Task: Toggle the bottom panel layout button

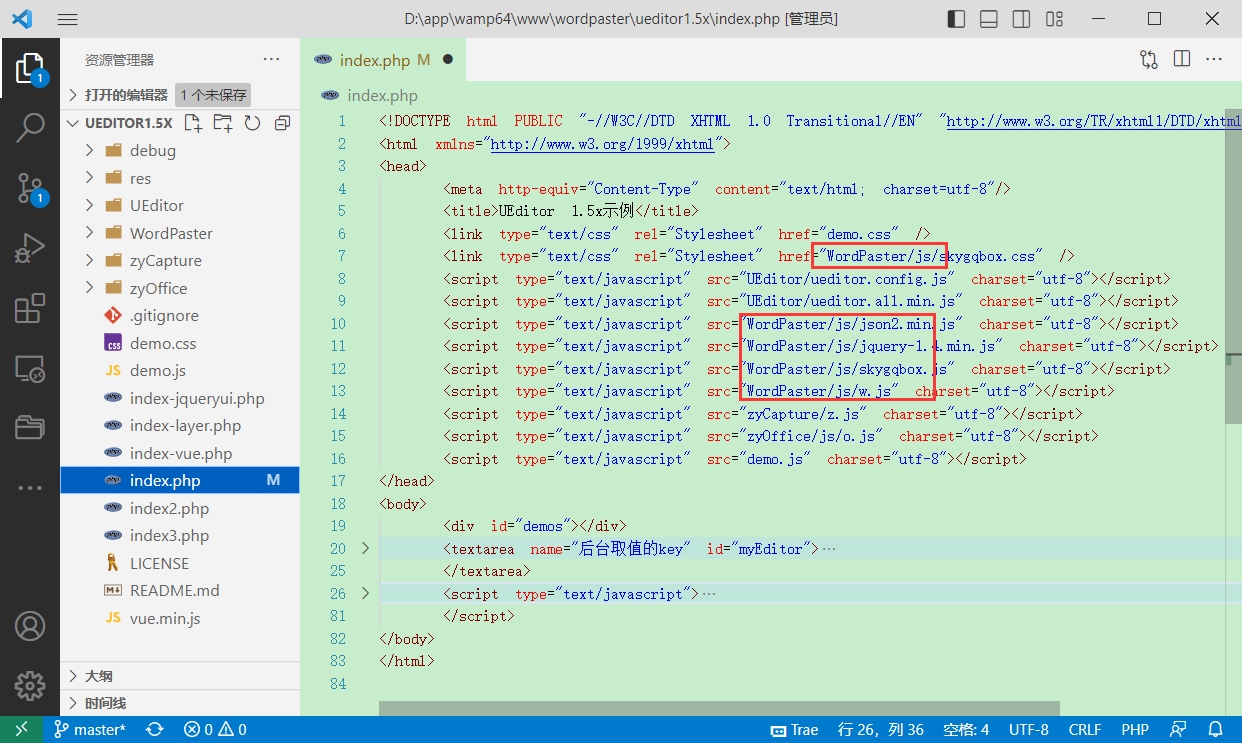Action: point(989,19)
